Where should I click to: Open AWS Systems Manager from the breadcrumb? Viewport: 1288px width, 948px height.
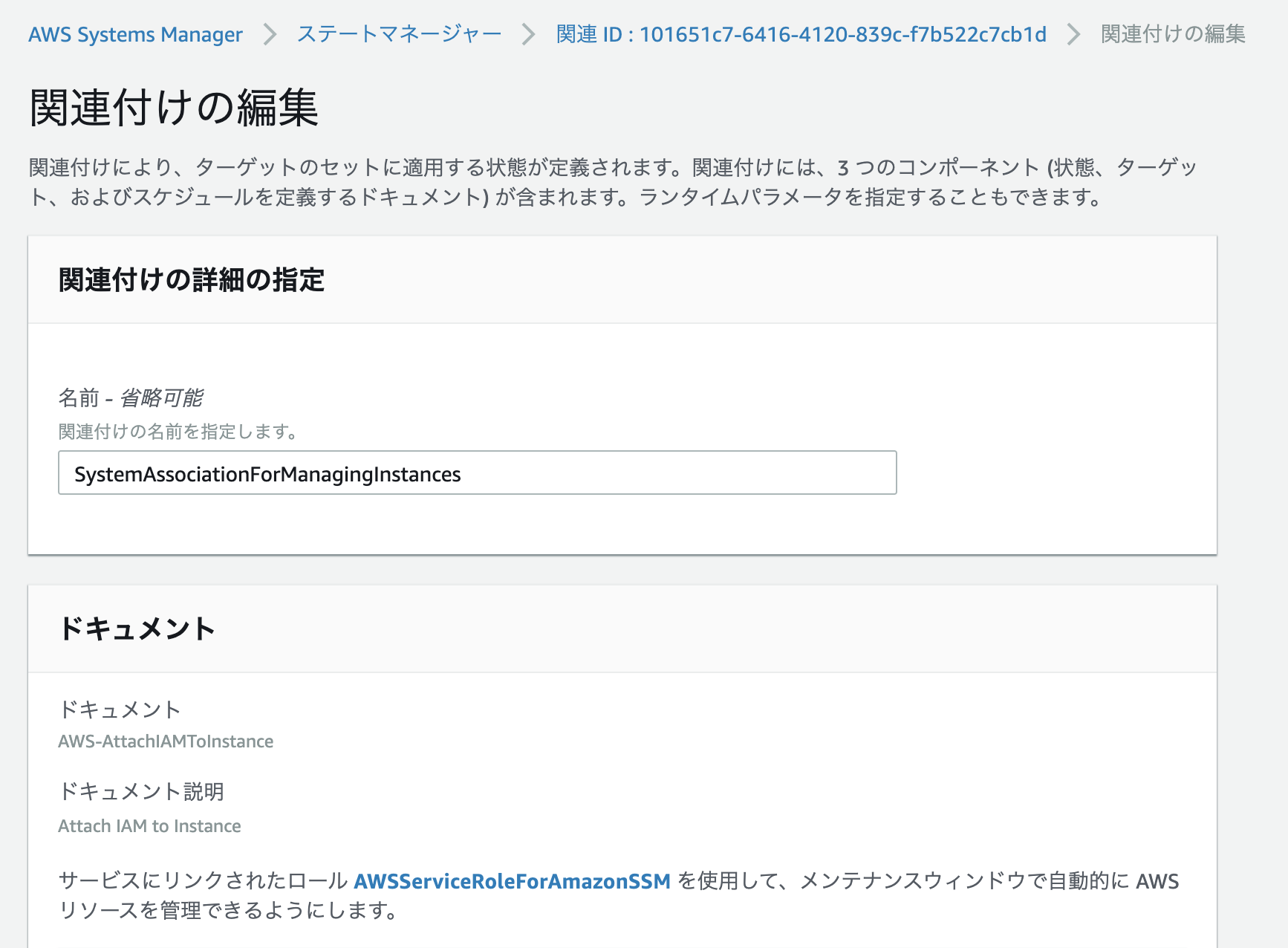pyautogui.click(x=135, y=33)
